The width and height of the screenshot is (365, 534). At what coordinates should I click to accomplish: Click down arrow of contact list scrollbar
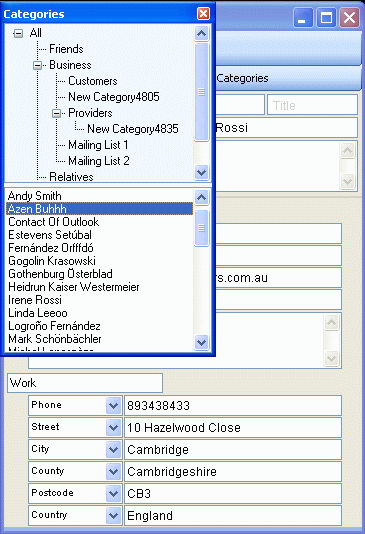point(202,342)
